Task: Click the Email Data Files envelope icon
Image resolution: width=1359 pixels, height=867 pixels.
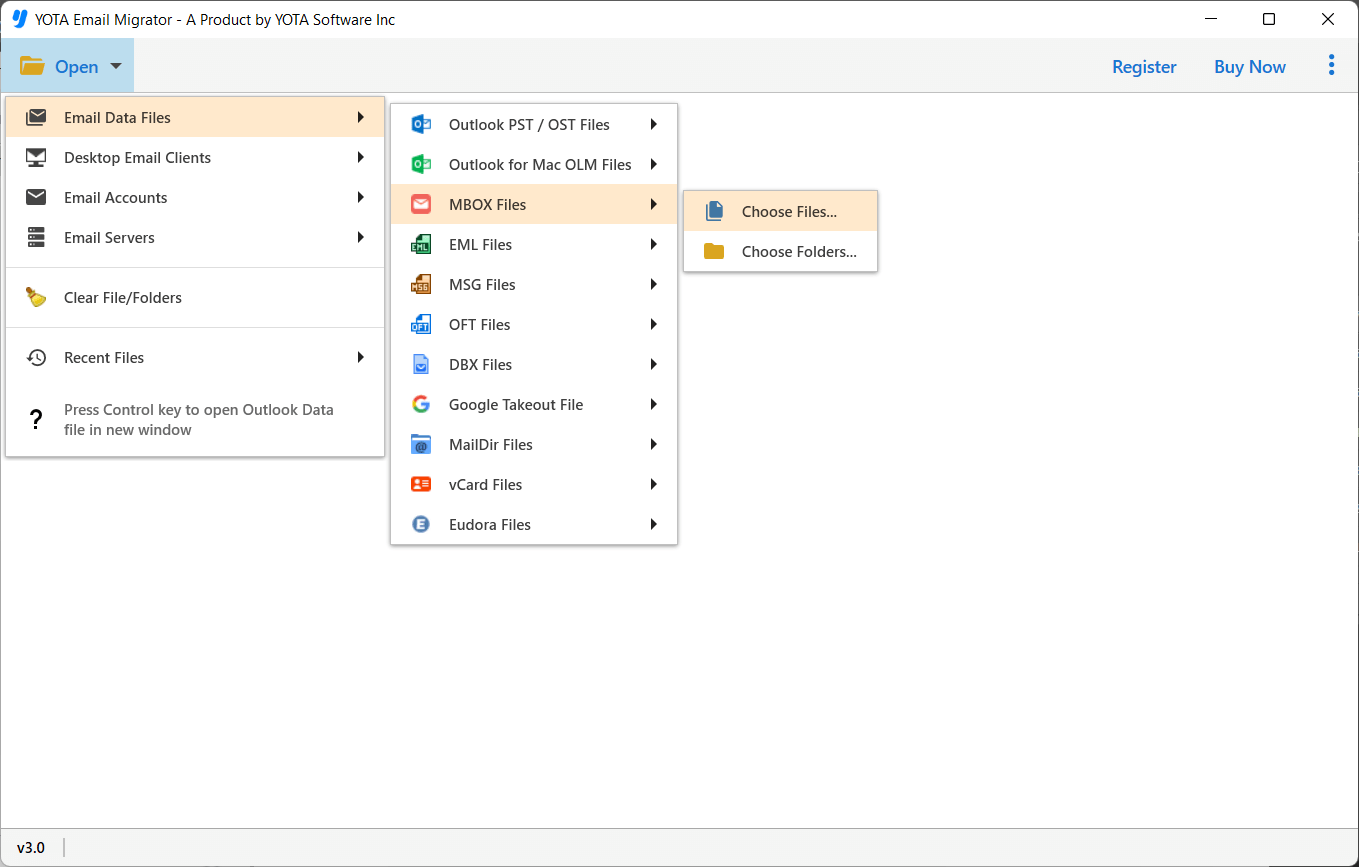Action: click(x=36, y=117)
